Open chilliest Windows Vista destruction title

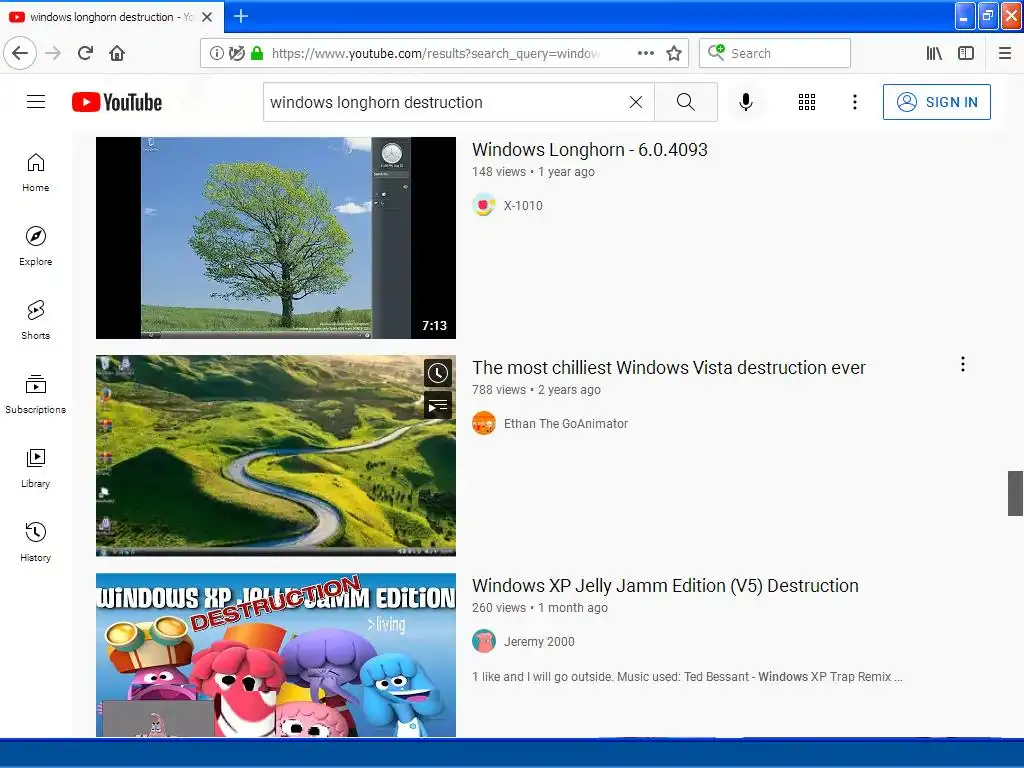[x=669, y=368]
